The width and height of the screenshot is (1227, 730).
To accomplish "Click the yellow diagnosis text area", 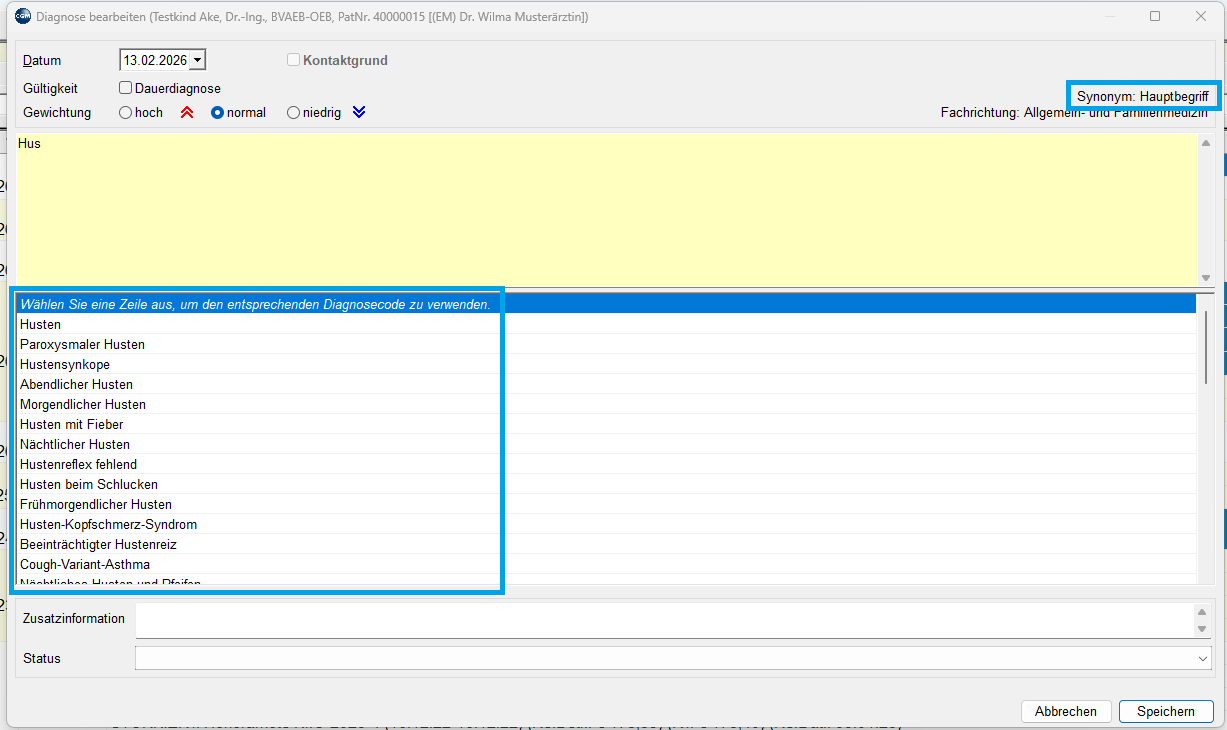I will click(x=600, y=210).
